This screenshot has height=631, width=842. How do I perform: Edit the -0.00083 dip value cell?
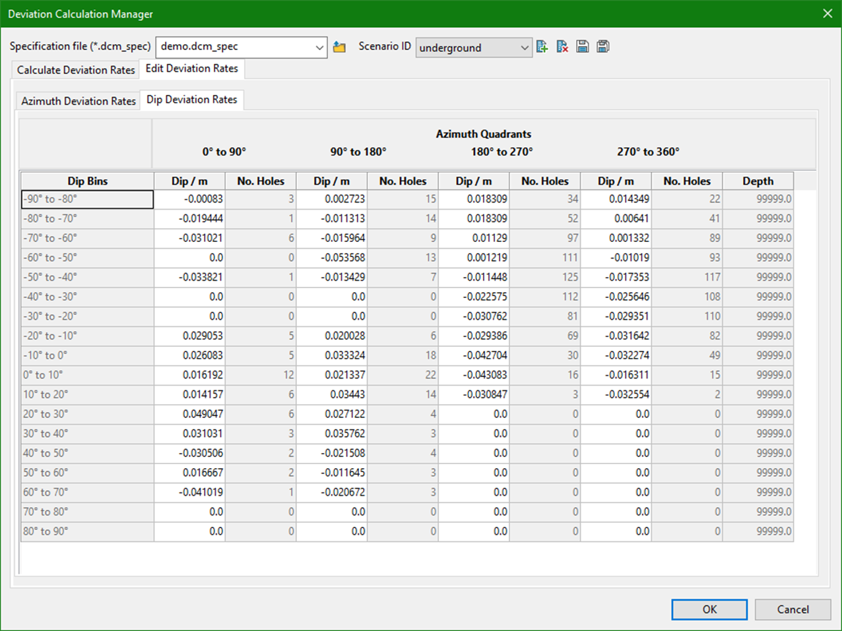click(189, 200)
